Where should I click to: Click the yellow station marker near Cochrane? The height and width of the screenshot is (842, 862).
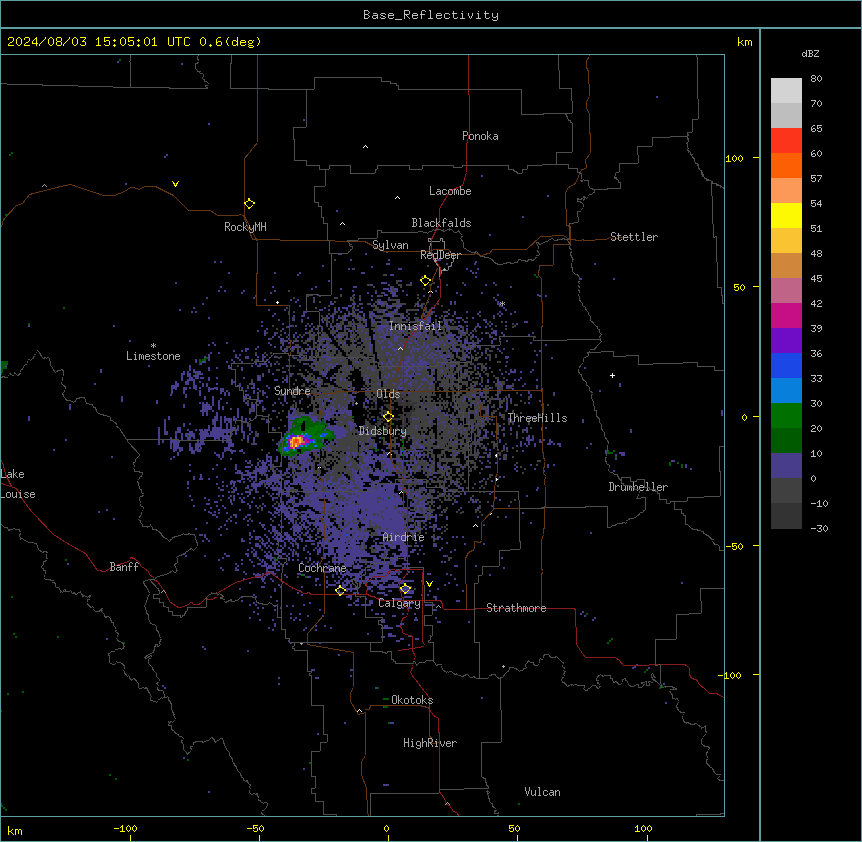point(340,590)
